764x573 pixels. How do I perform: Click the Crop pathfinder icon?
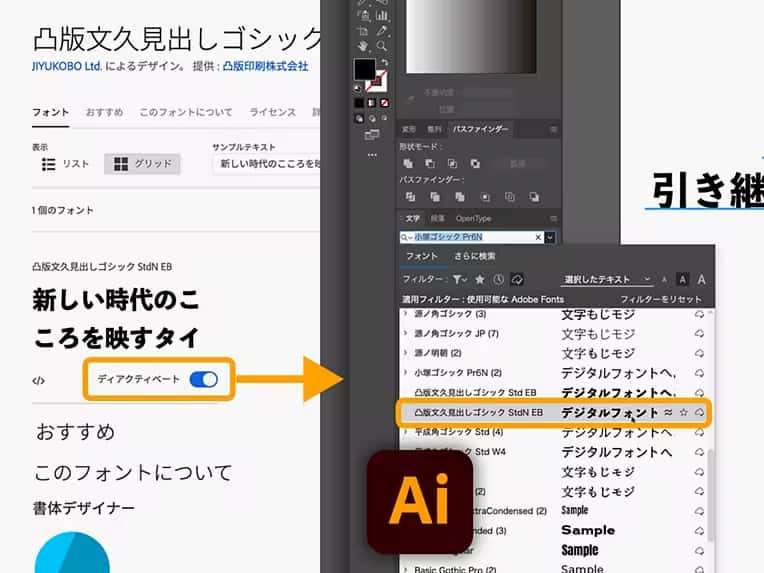point(485,197)
